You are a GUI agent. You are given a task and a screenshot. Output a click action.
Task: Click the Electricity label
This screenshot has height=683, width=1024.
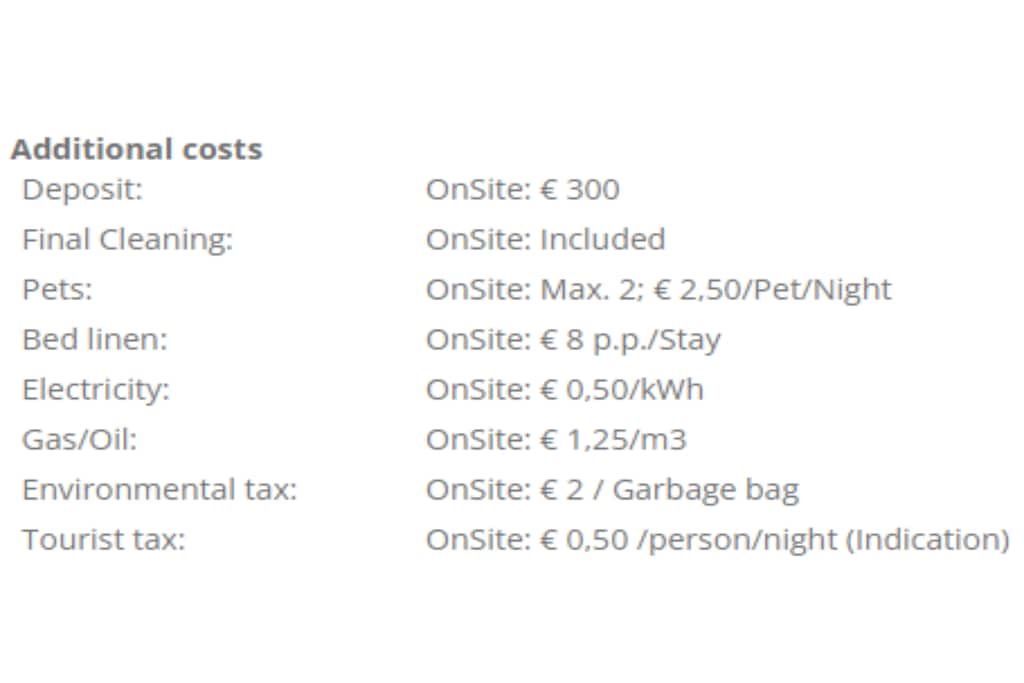pyautogui.click(x=96, y=390)
